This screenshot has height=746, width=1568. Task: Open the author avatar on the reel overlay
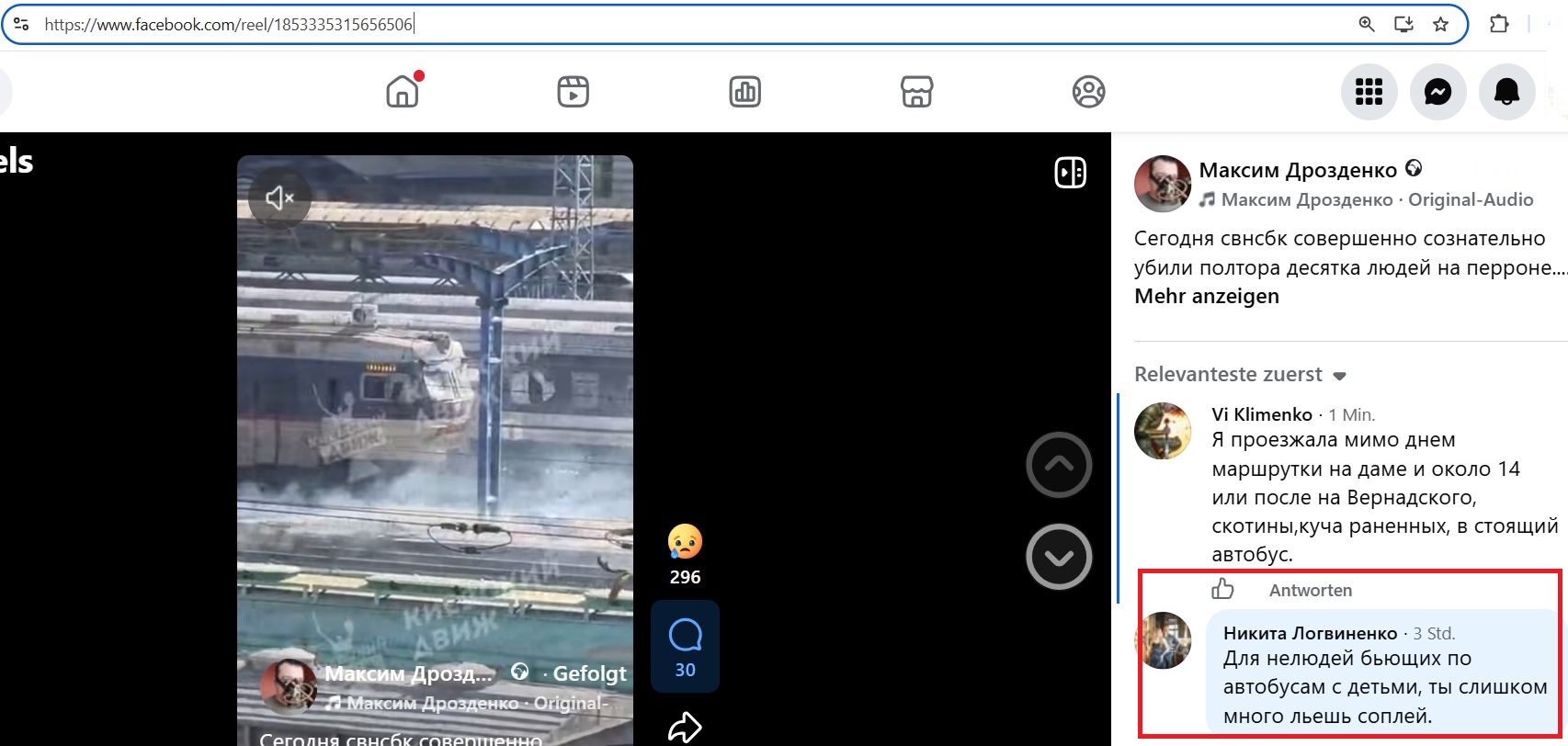289,686
